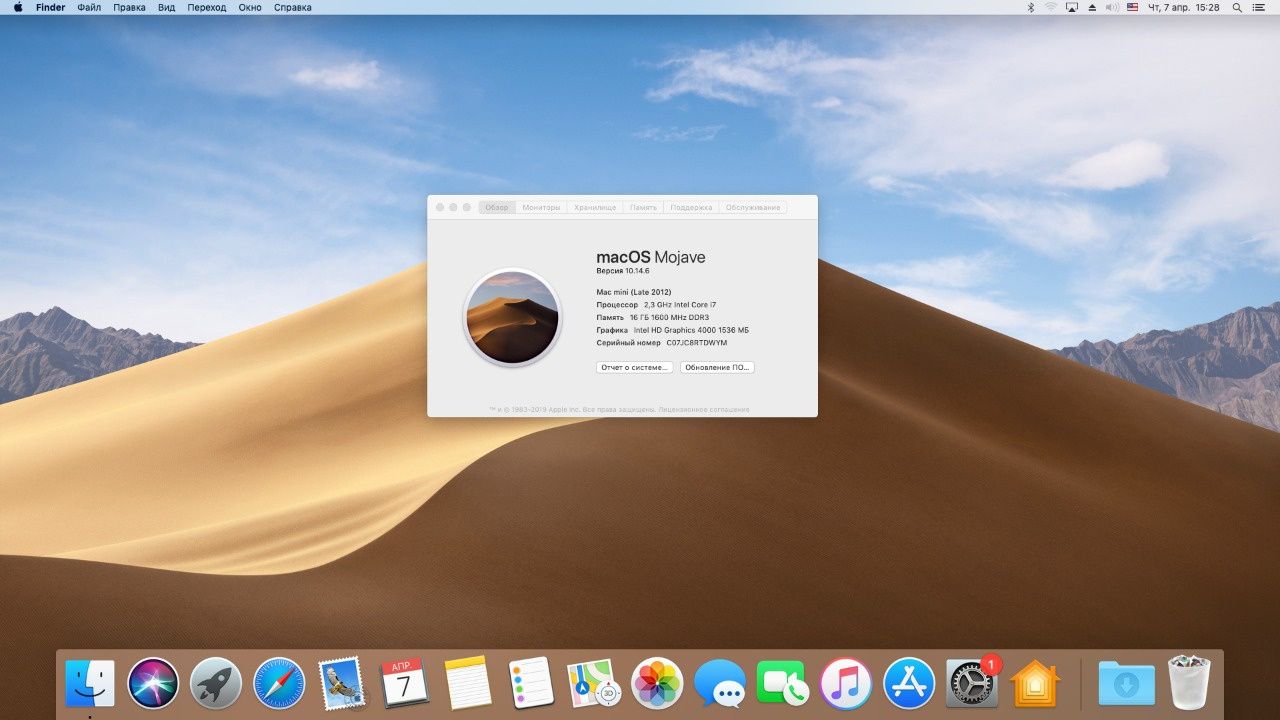Screen dimensions: 1280x720
Task: Open the Переход menu
Action: click(x=207, y=7)
